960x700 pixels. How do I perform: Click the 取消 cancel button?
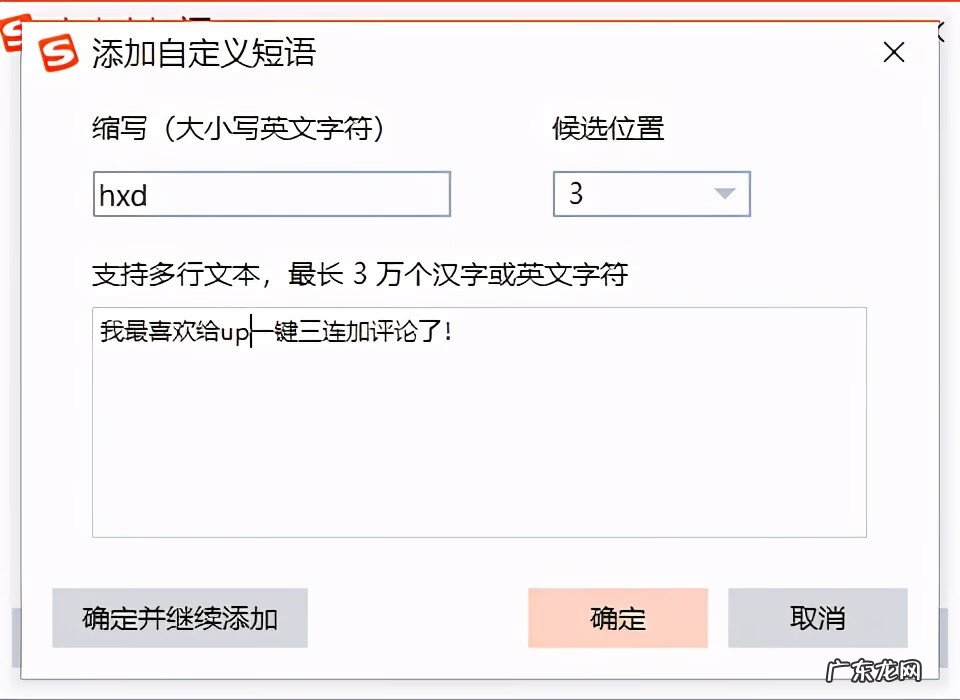click(818, 619)
